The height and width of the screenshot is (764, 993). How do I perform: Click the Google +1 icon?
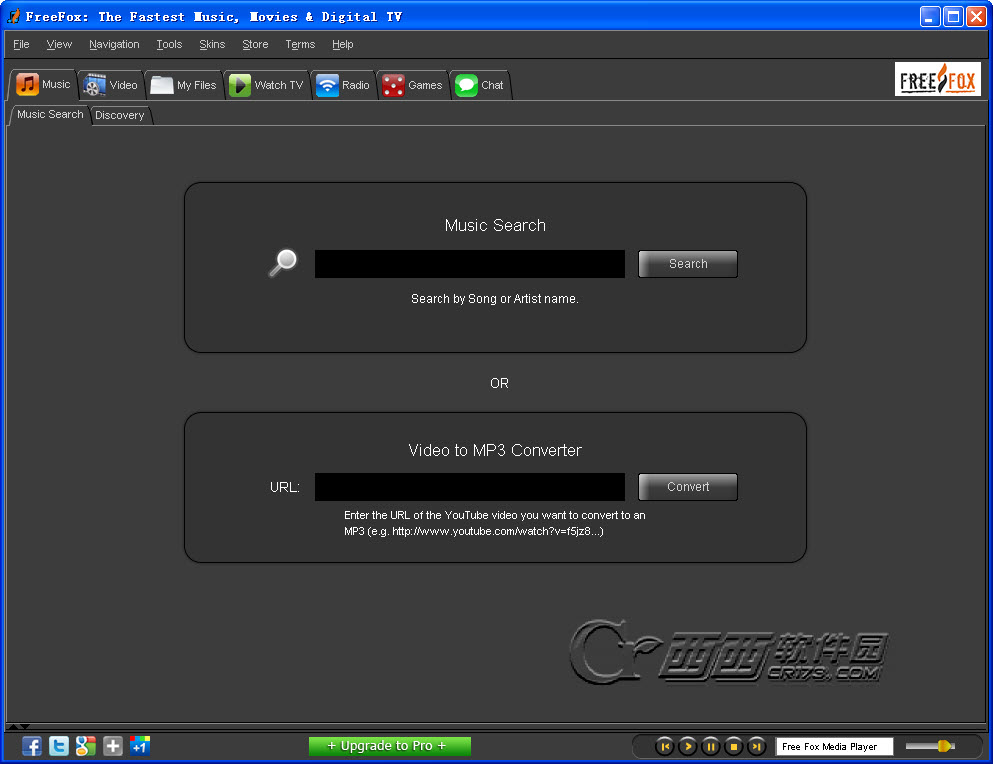[139, 746]
